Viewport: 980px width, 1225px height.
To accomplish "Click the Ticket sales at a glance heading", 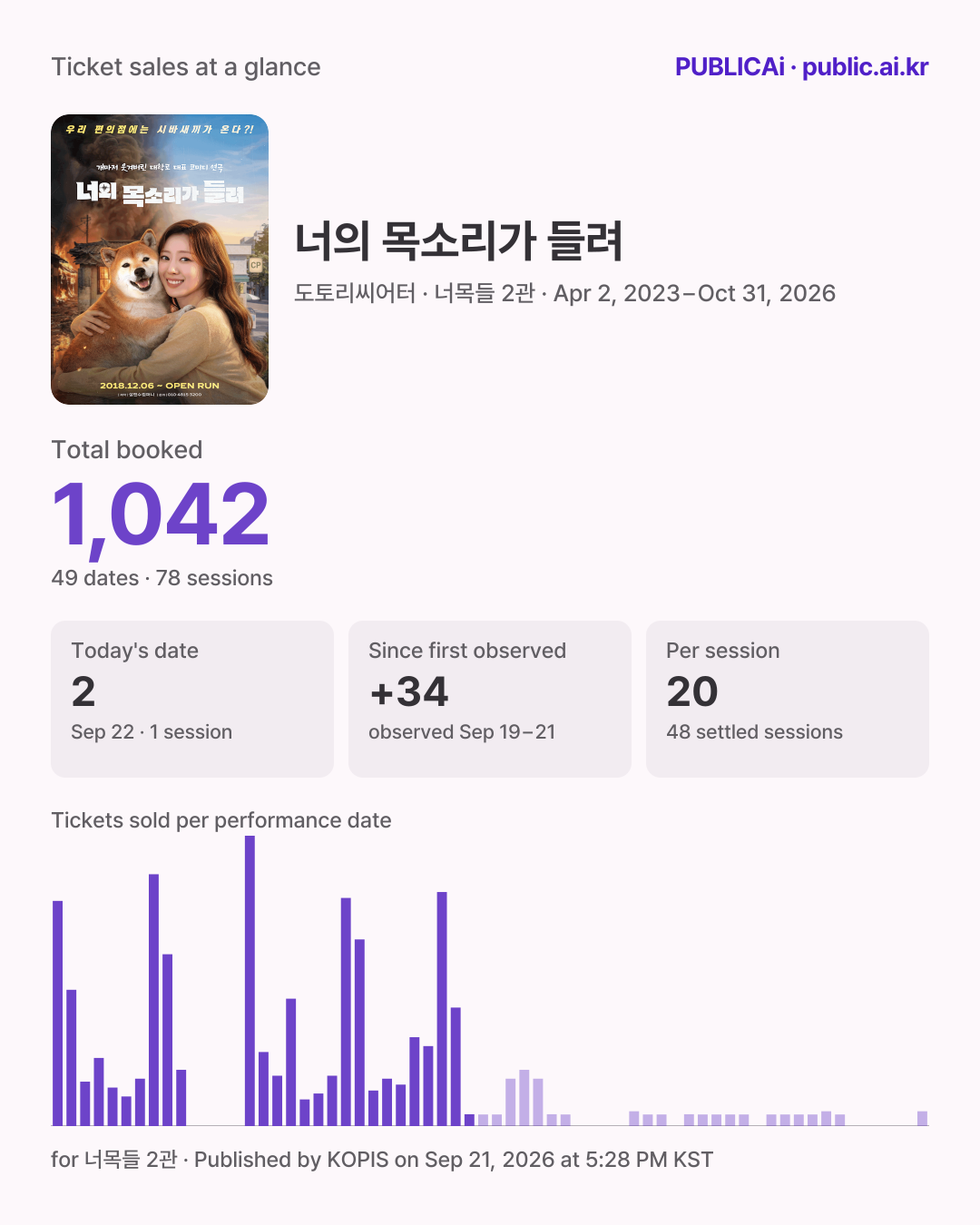I will point(186,67).
